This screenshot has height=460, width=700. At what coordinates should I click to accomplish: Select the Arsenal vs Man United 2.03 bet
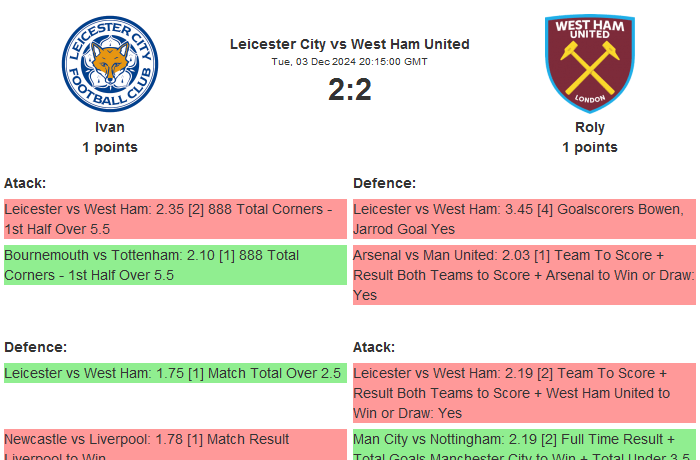point(523,275)
